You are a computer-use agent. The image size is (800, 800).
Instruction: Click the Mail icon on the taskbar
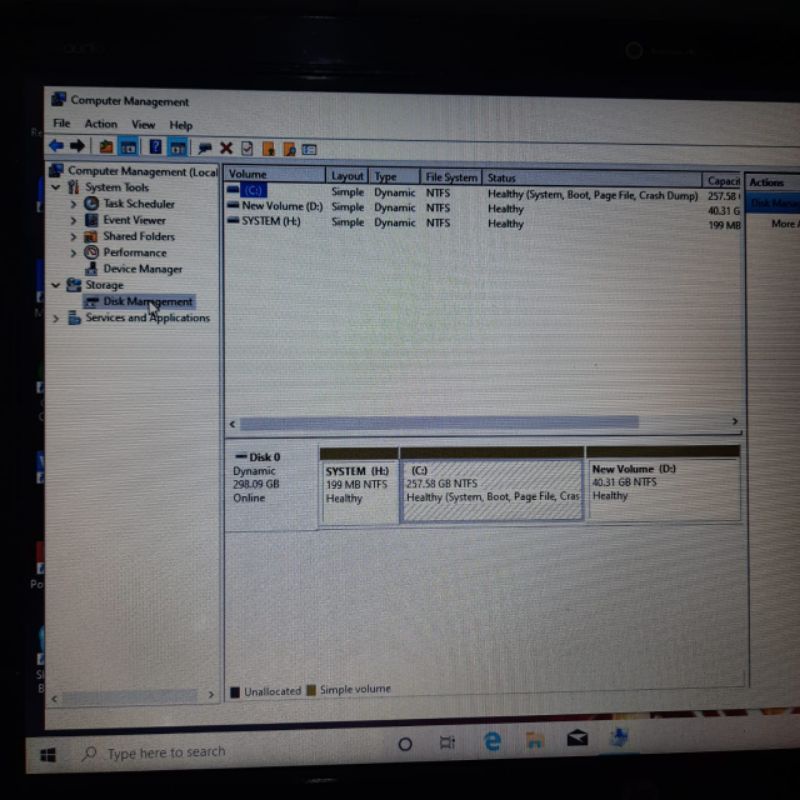click(577, 740)
